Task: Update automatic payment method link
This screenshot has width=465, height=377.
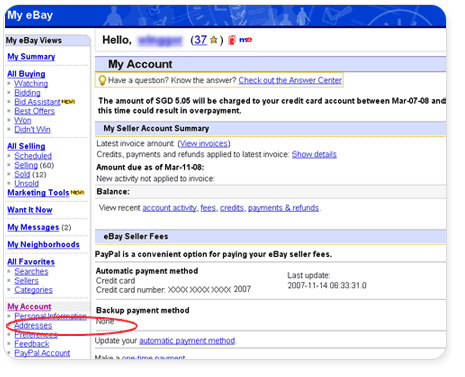Action: coord(187,341)
